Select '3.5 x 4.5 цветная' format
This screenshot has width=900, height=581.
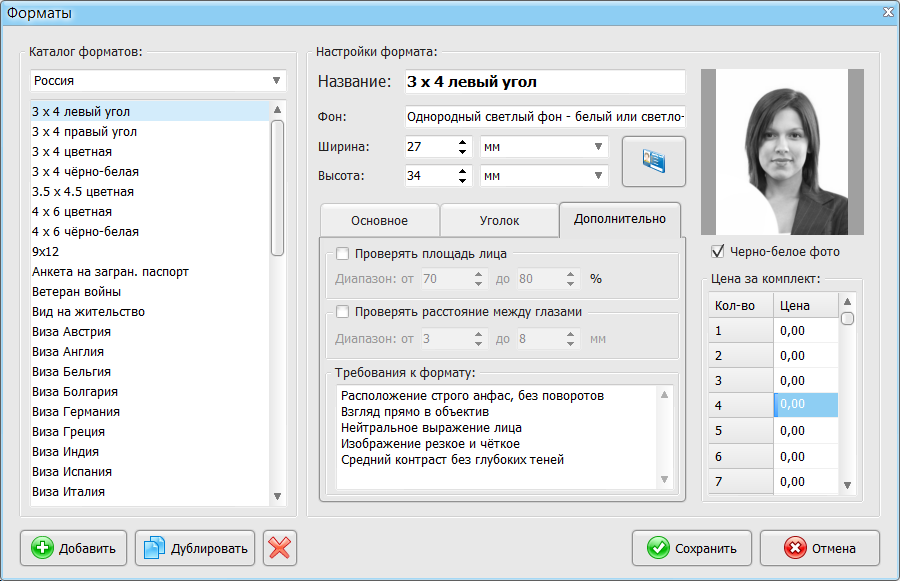(x=150, y=192)
